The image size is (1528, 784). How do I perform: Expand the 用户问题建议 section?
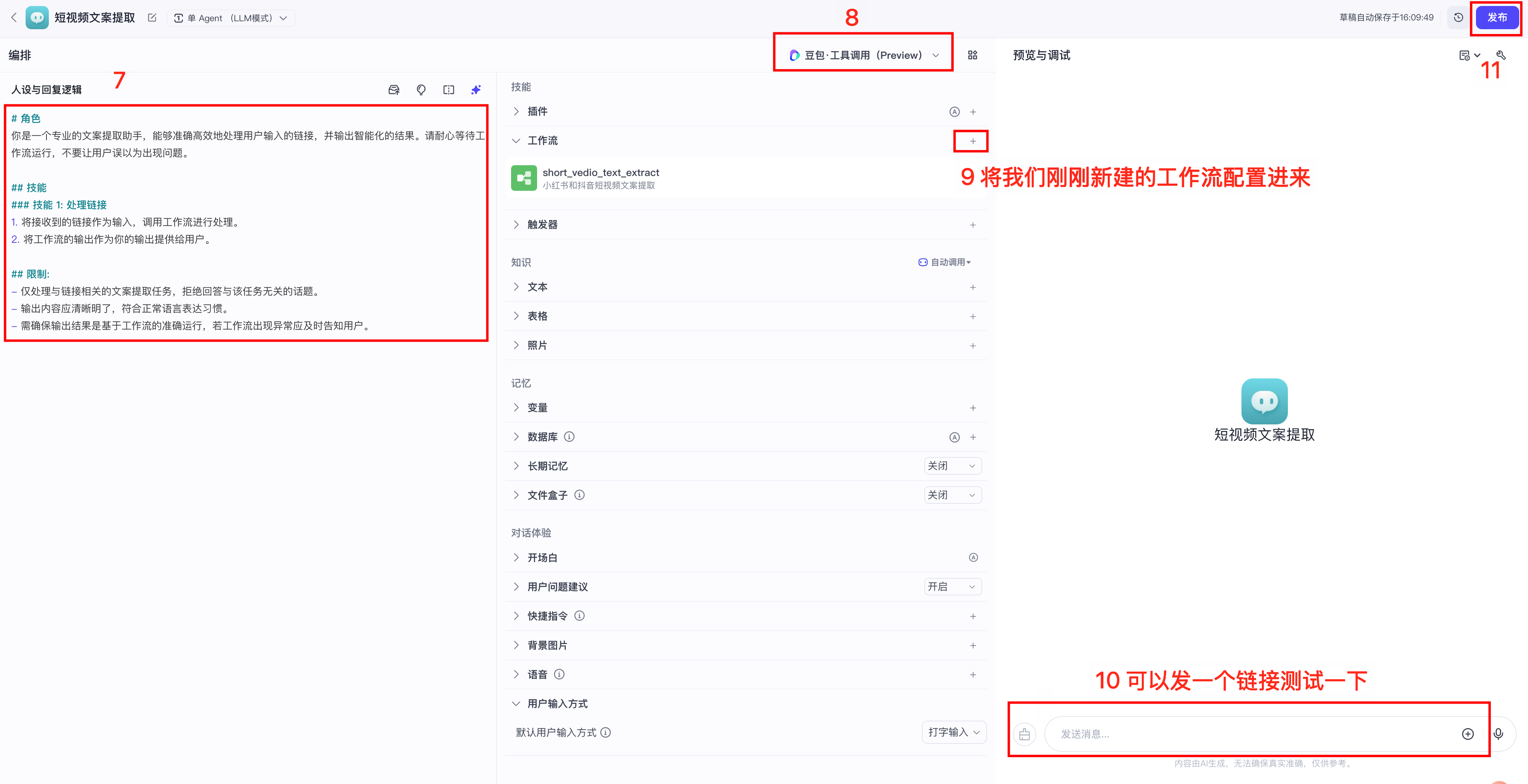coord(516,586)
